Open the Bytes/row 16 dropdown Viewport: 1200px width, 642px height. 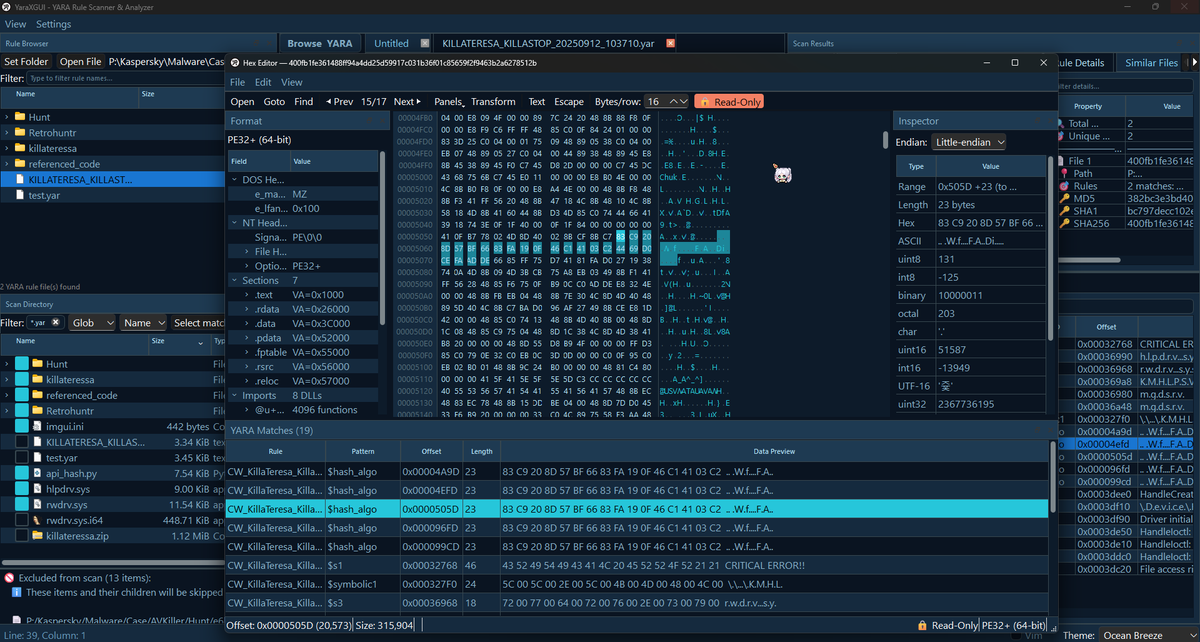click(666, 102)
